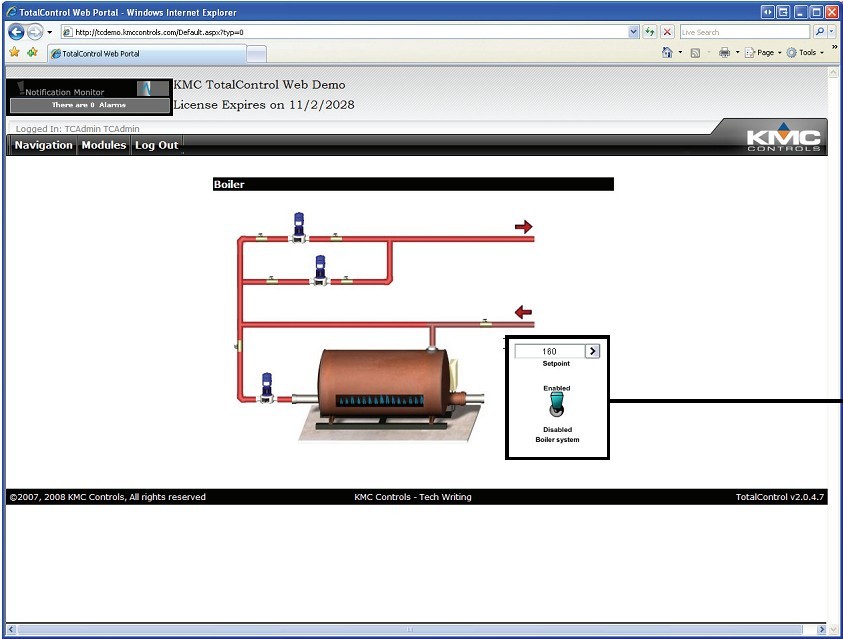Print the page with the printer icon
843x639 pixels.
(725, 52)
